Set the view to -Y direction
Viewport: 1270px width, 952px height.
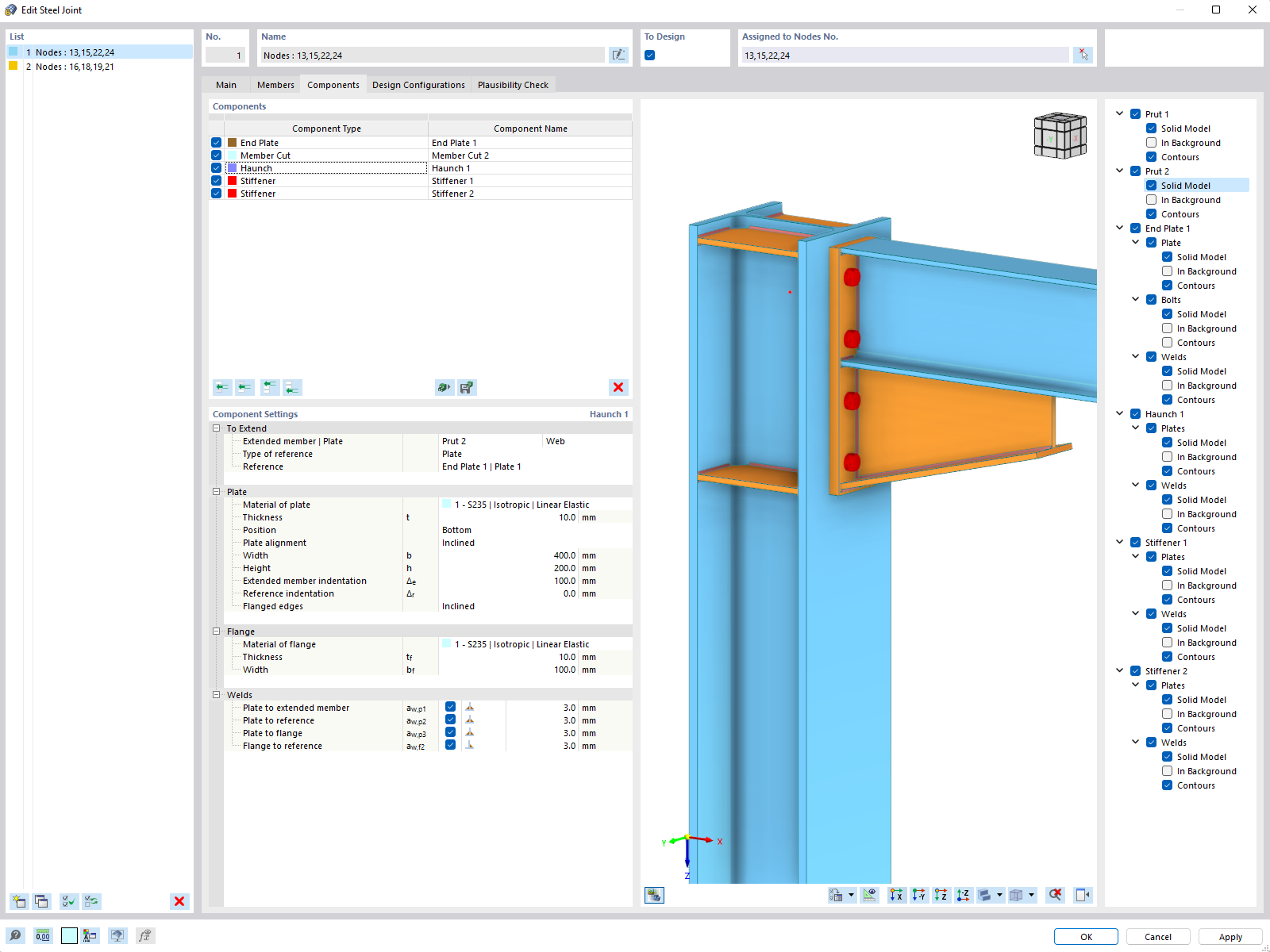pyautogui.click(x=918, y=895)
